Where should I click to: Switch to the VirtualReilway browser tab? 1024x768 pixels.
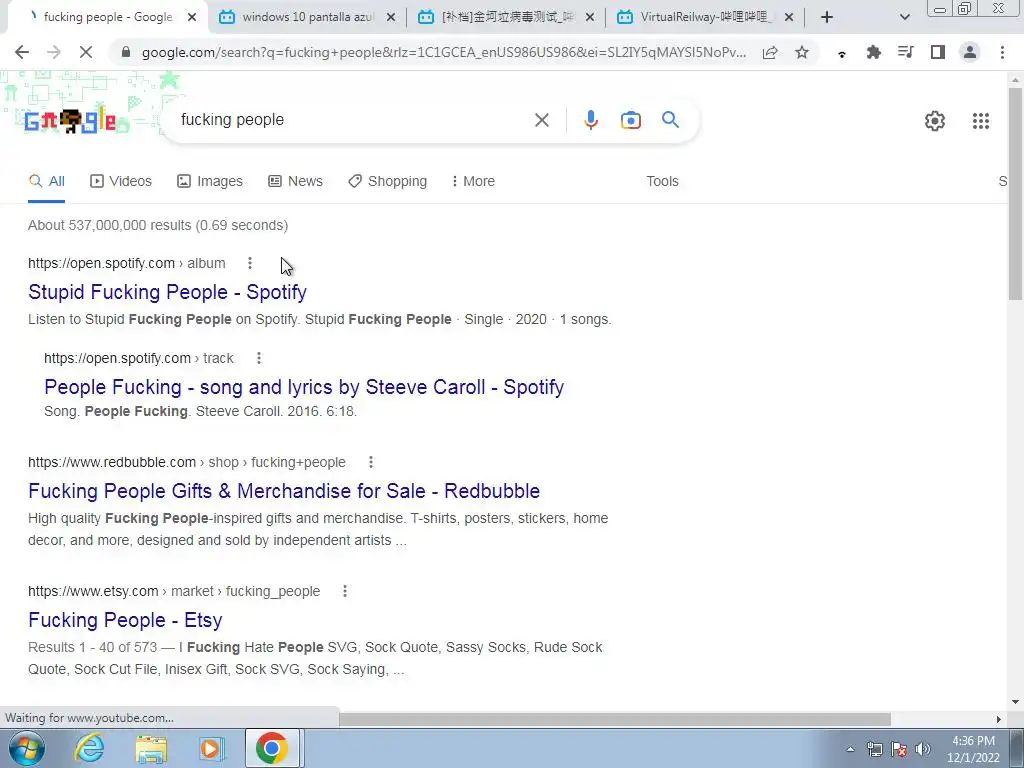(x=704, y=17)
